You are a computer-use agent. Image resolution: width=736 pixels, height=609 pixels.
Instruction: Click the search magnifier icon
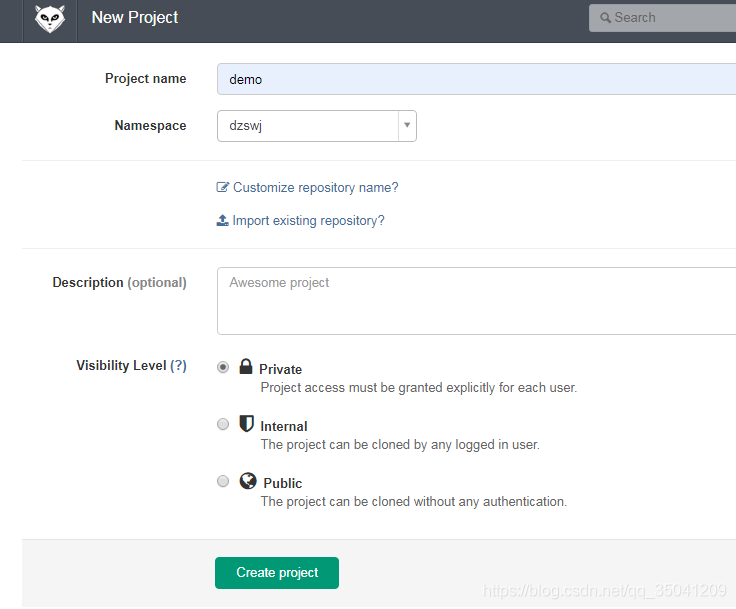point(606,18)
